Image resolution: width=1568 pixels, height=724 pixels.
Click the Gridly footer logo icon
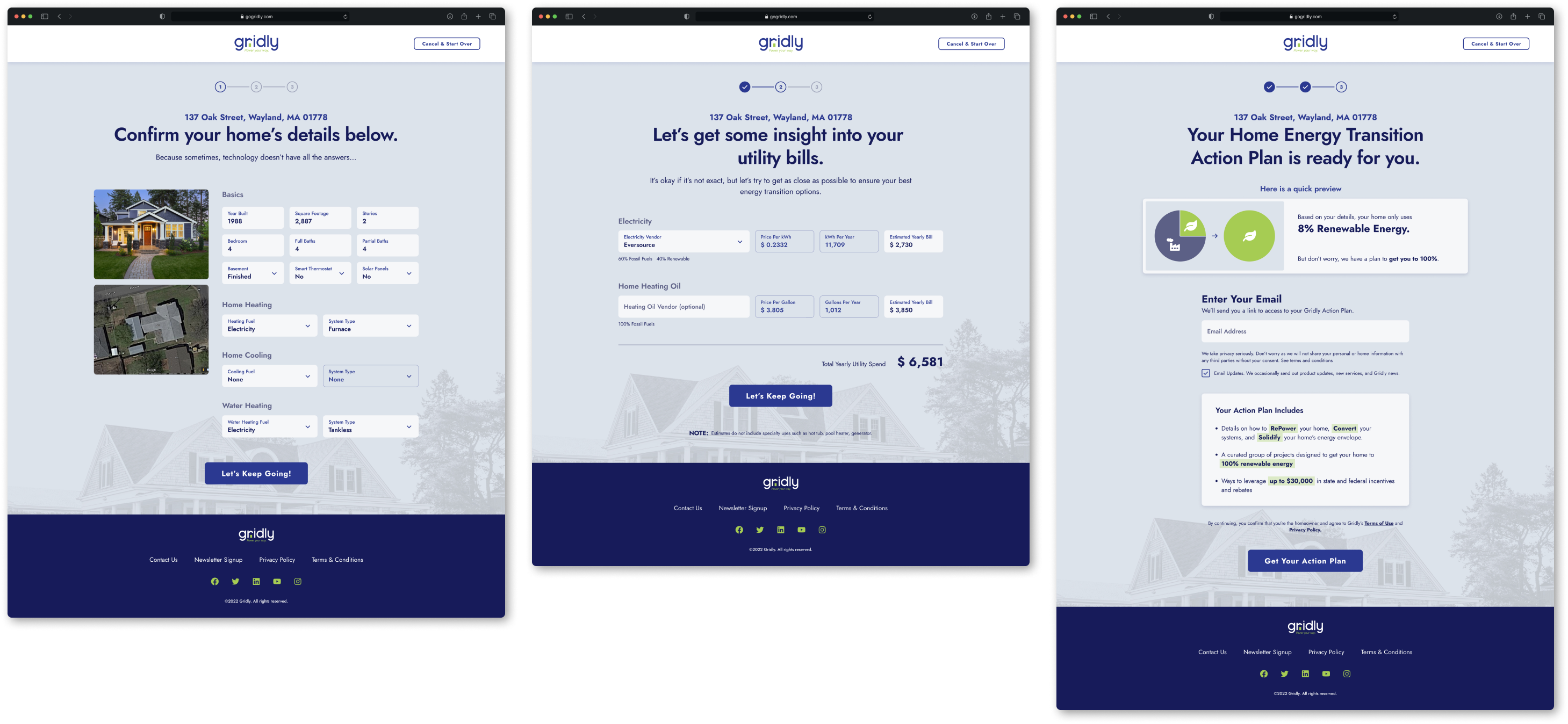(x=255, y=533)
